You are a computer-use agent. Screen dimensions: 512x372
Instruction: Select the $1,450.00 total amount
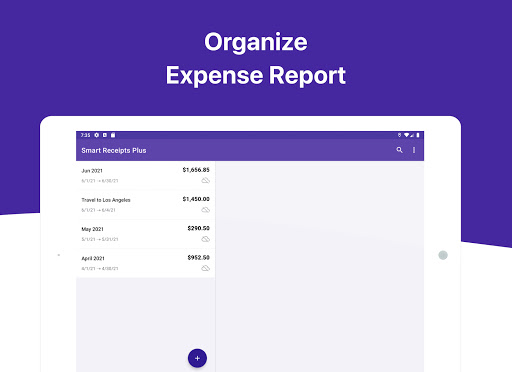(x=196, y=199)
